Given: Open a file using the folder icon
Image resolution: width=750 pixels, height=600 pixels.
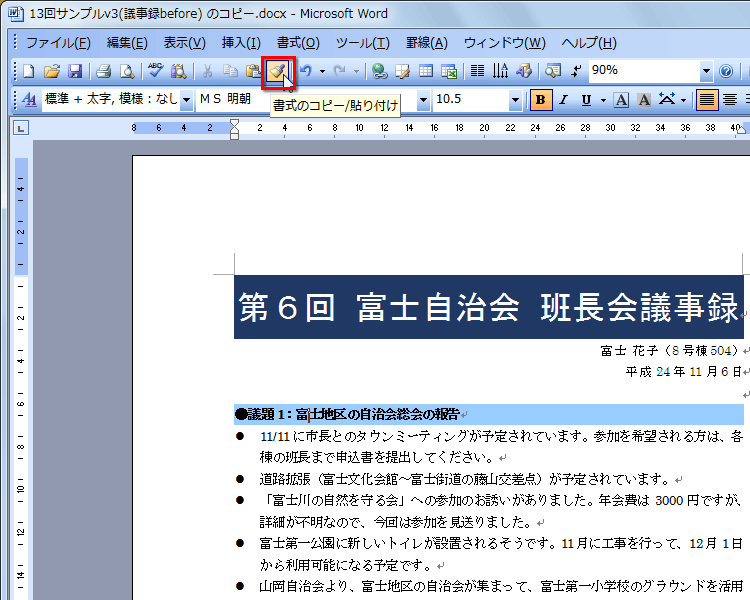Looking at the screenshot, I should click(x=52, y=72).
